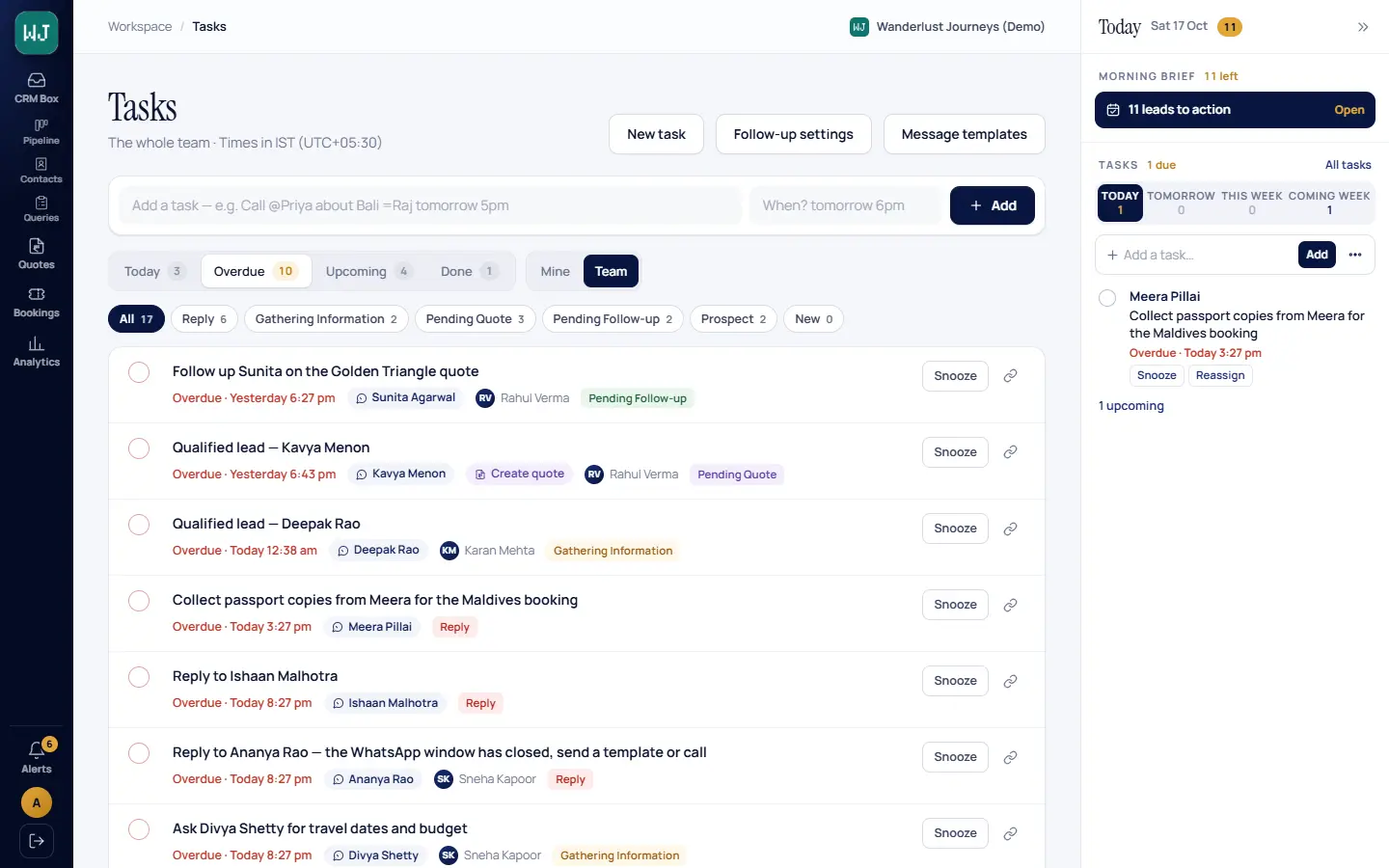View the Analytics dashboard
The image size is (1389, 868).
(x=37, y=351)
